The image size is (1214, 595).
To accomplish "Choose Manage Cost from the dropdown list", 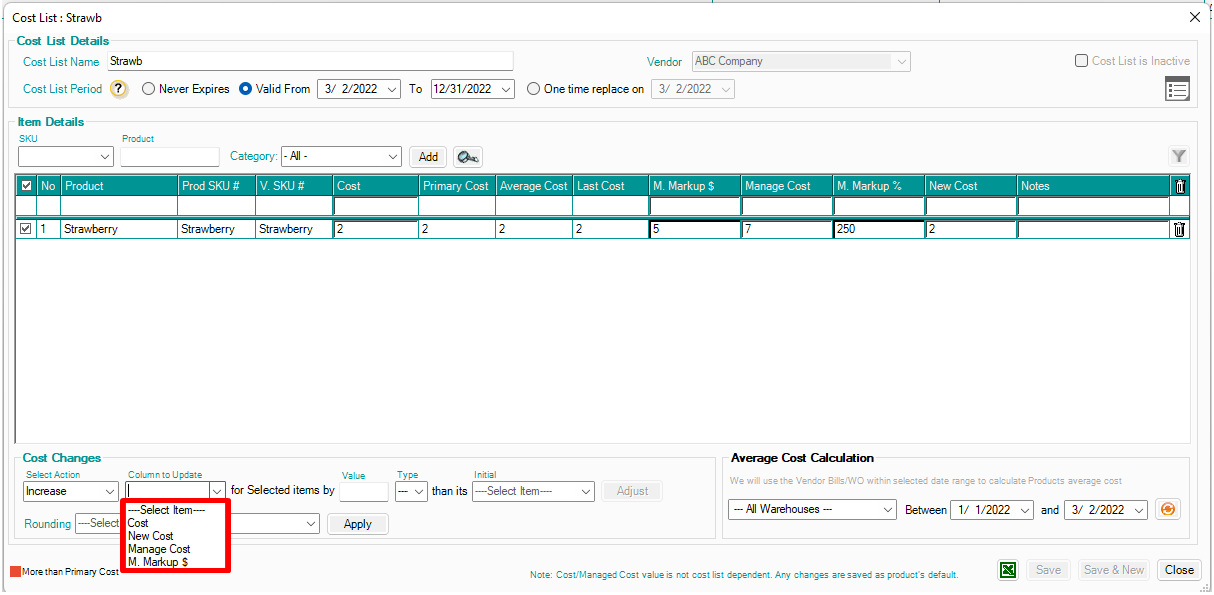I will coord(158,549).
